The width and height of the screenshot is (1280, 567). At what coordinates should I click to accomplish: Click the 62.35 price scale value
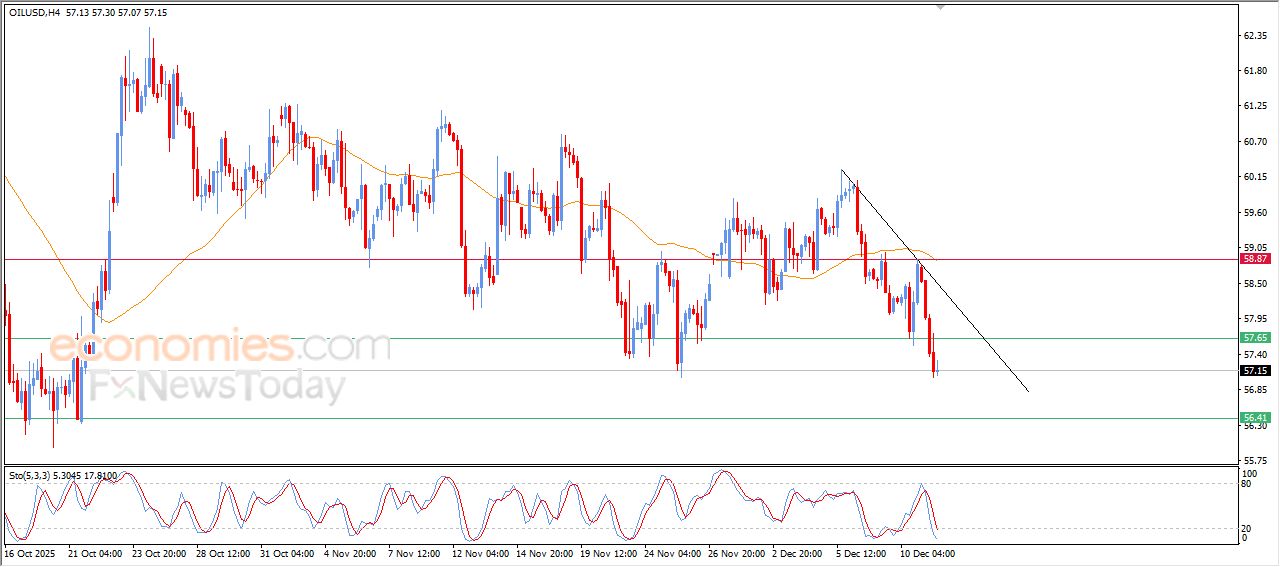point(1254,35)
